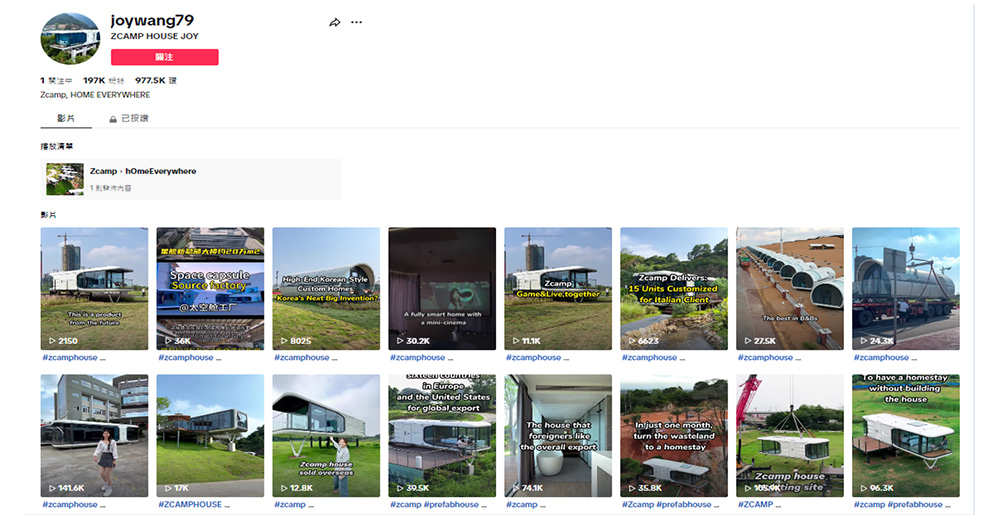Viewport: 1000px width, 520px height.
Task: Click #zcamphouse caption under the 8025 video
Action: pyautogui.click(x=306, y=357)
